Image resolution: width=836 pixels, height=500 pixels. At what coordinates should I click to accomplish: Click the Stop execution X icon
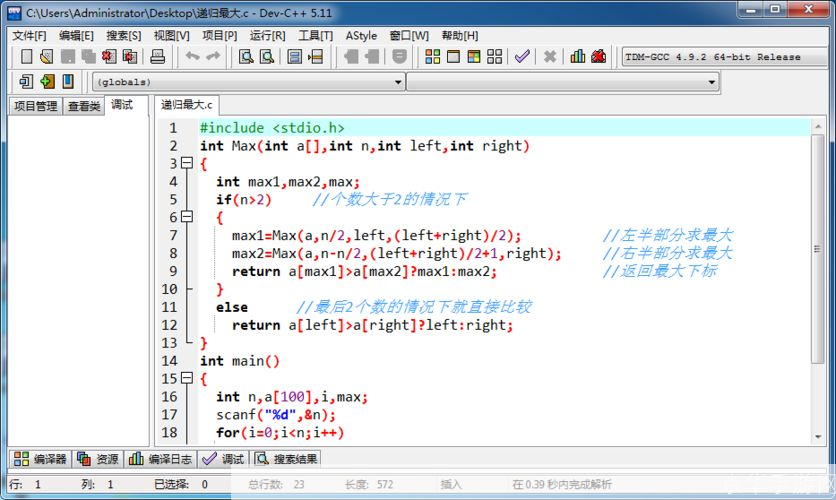(550, 57)
